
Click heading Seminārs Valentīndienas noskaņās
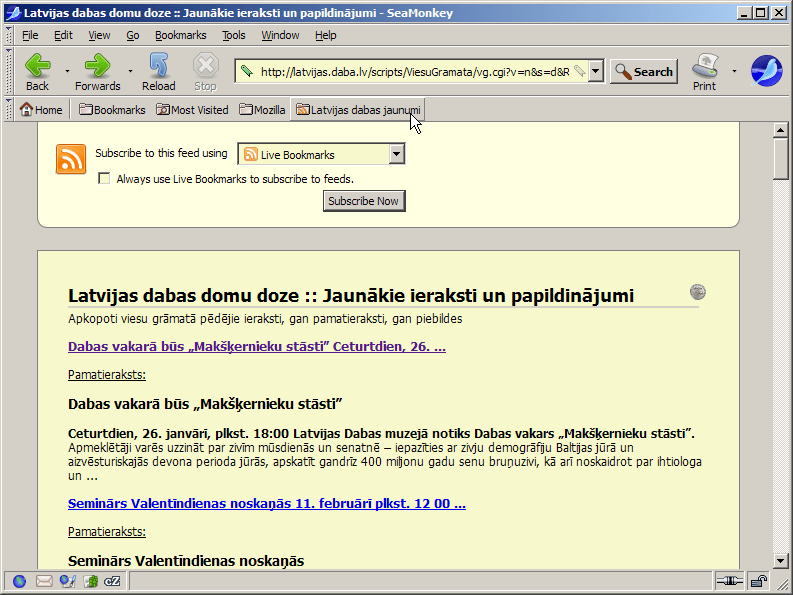point(186,561)
